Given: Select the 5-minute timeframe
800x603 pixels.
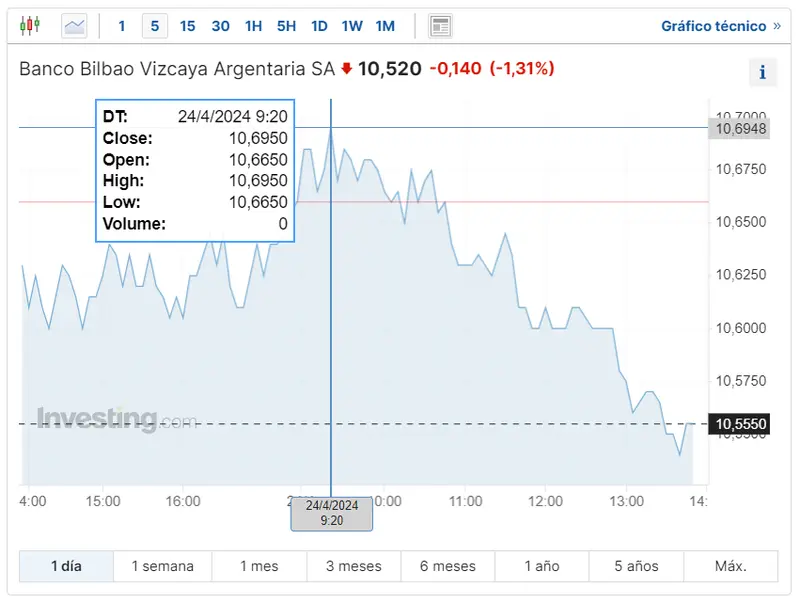Looking at the screenshot, I should [x=154, y=26].
